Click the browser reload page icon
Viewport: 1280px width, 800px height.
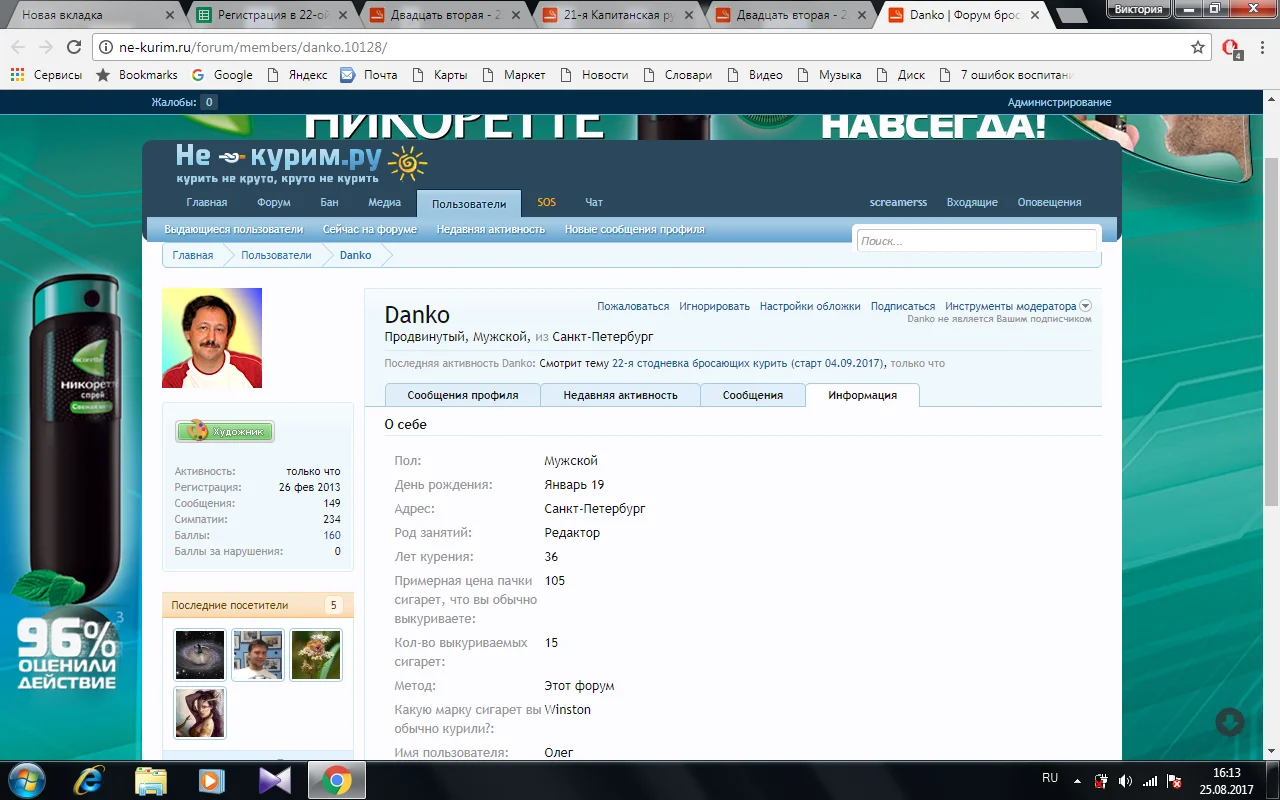tap(73, 47)
